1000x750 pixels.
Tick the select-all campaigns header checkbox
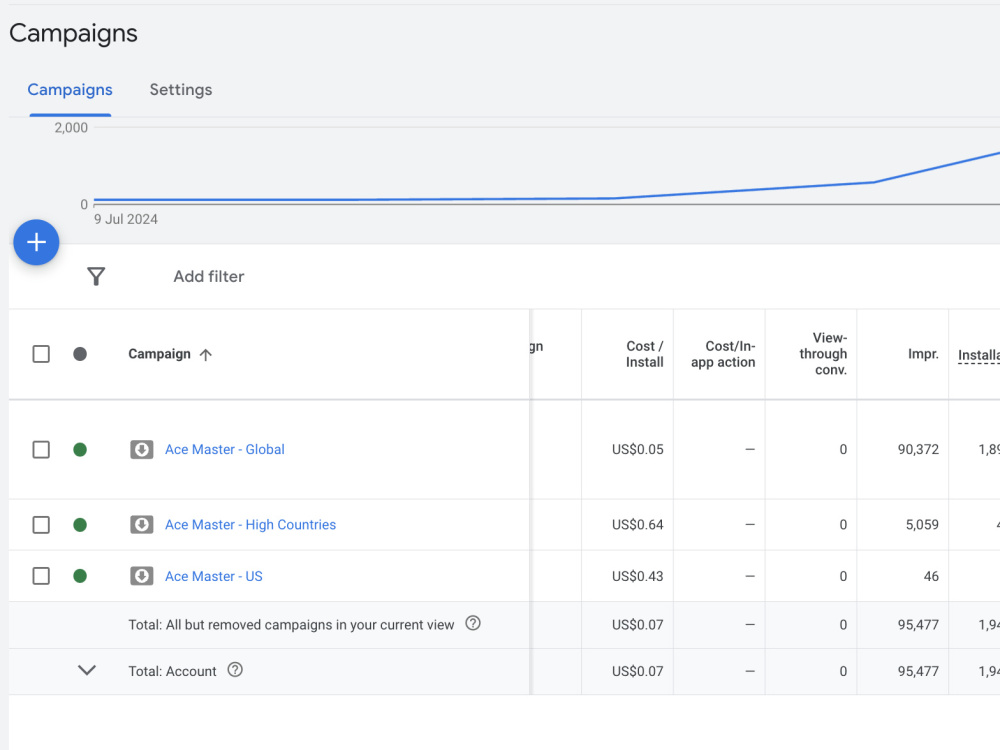pyautogui.click(x=41, y=354)
